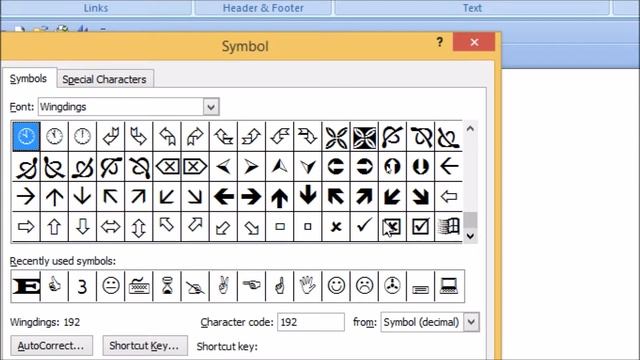The width and height of the screenshot is (640, 360).
Task: Click the Shortcut Key... button
Action: [145, 346]
